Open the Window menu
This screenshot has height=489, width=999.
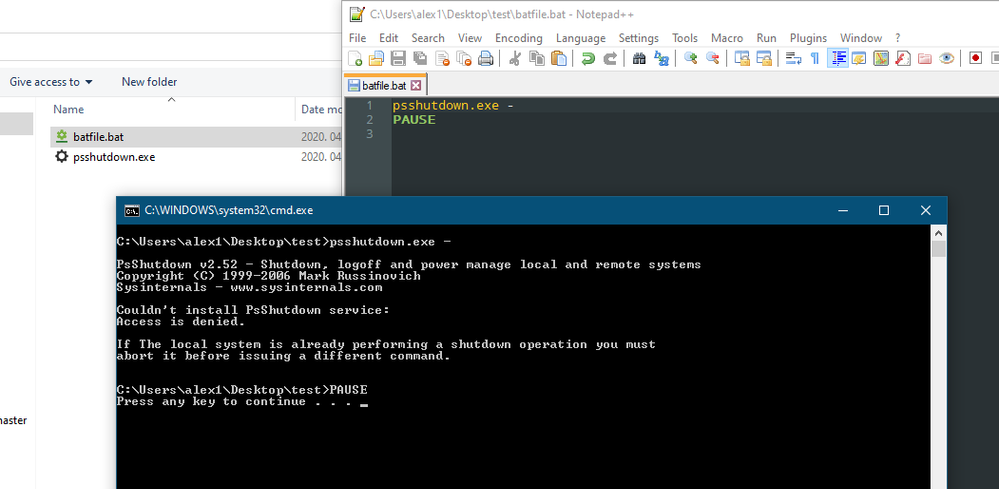[x=861, y=38]
